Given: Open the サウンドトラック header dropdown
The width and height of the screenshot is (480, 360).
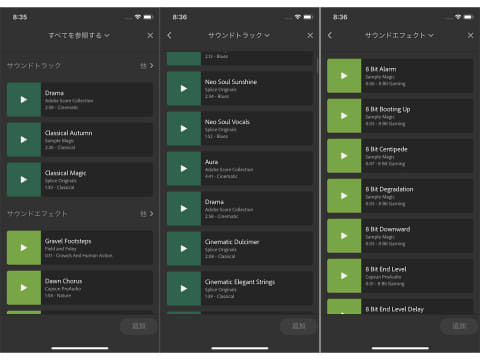Looking at the screenshot, I should 239,35.
